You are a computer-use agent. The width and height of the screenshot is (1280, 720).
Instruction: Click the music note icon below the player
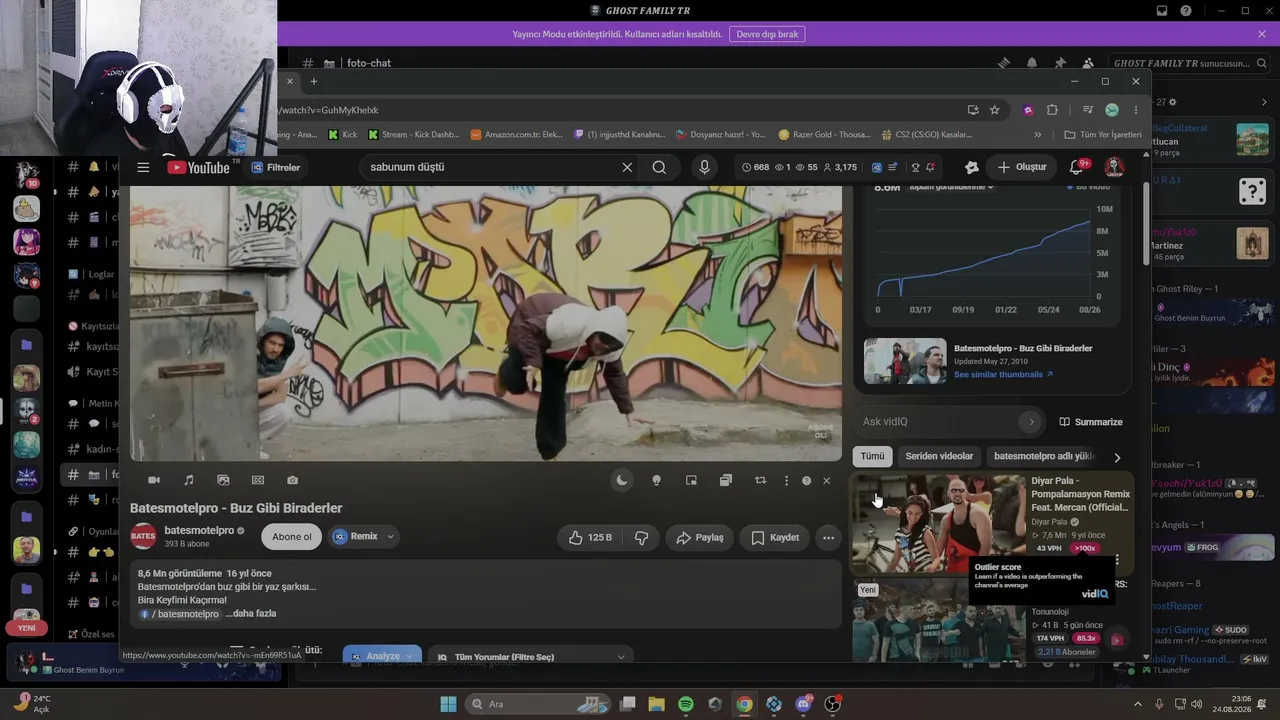pos(189,480)
